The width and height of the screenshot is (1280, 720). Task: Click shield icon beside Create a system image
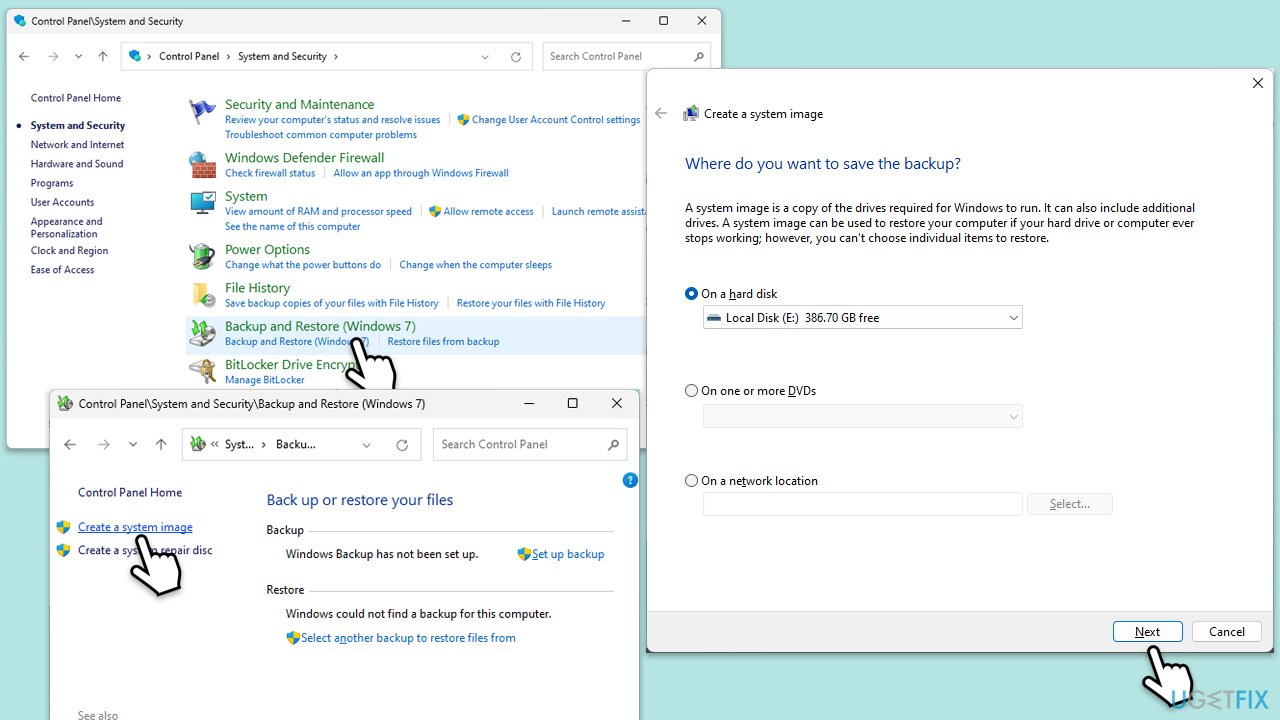(64, 527)
